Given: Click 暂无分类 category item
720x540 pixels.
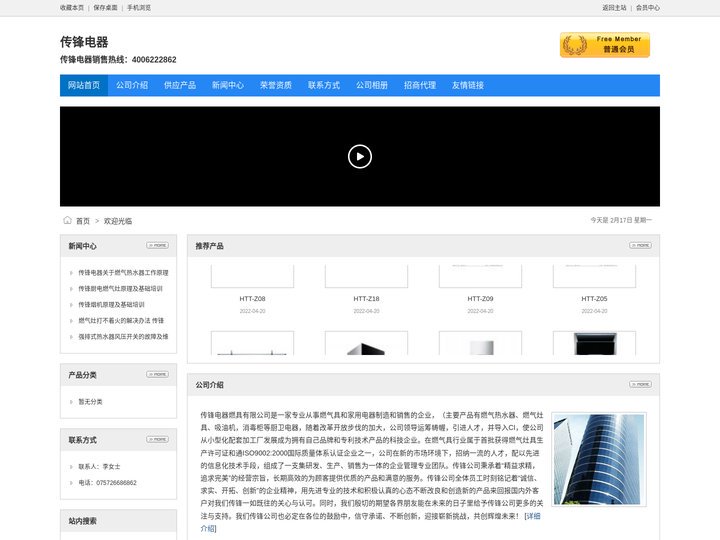Looking at the screenshot, I should point(90,402).
